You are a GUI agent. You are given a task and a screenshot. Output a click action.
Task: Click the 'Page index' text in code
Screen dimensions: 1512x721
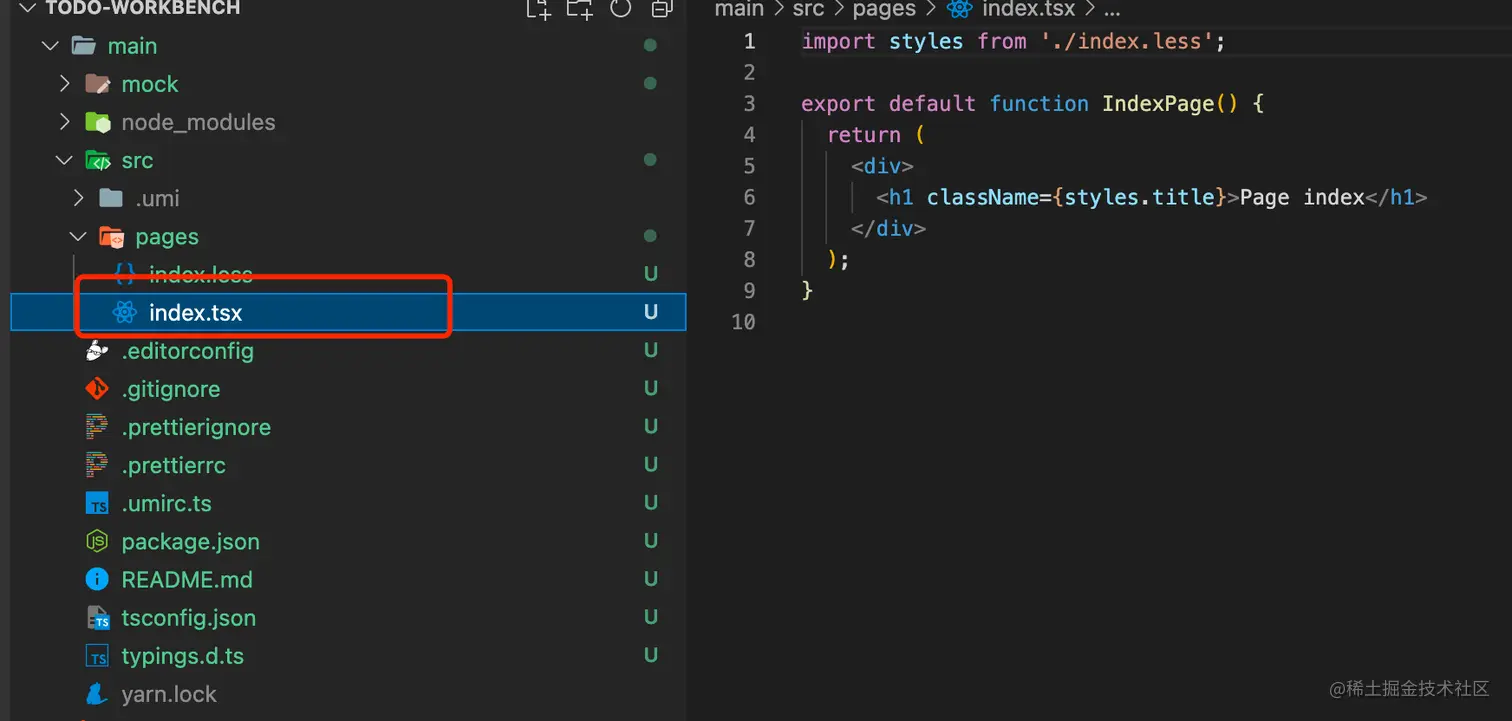[x=1302, y=197]
